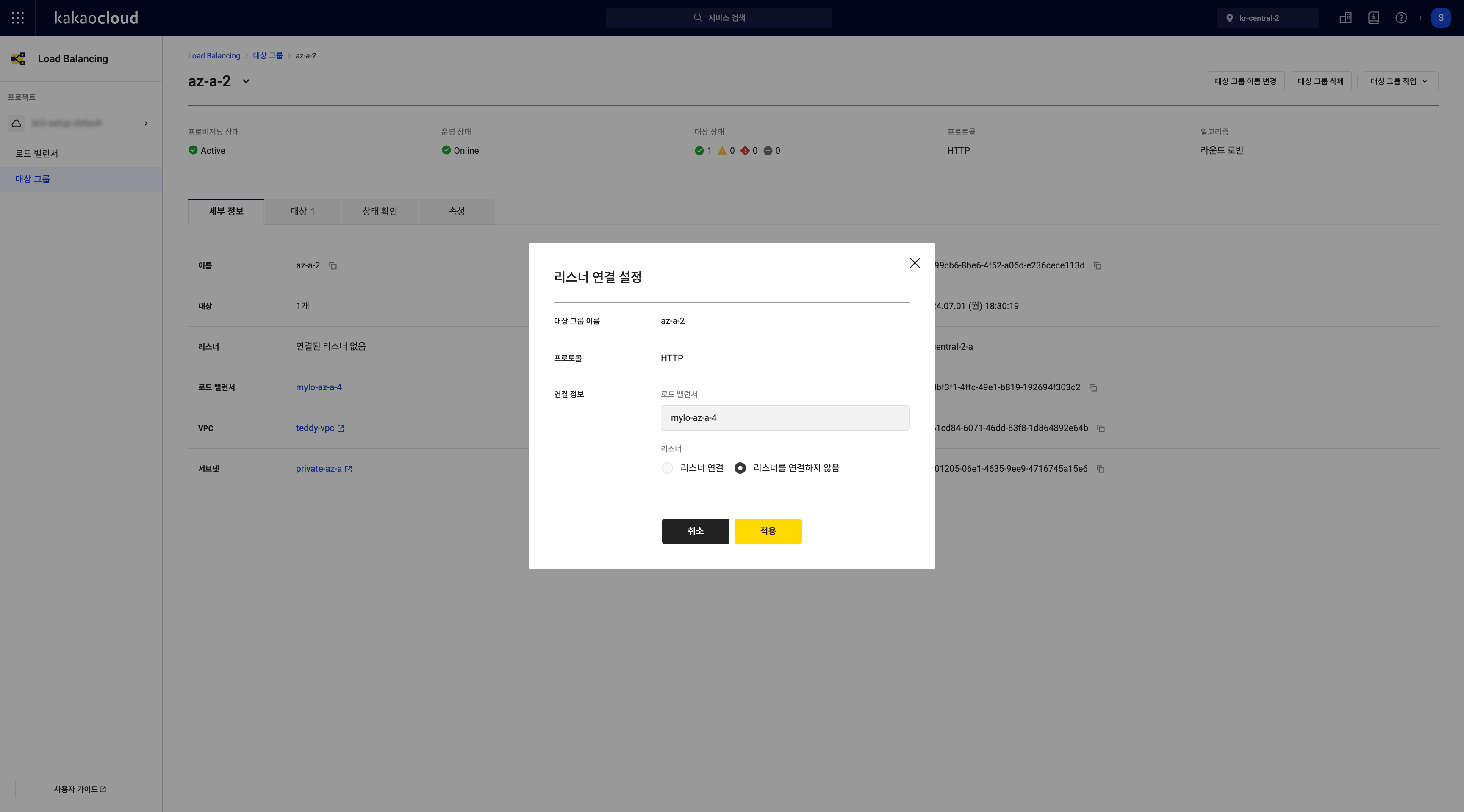Click the dialog title '리스너 연결 설정'
Viewport: 1464px width, 812px height.
[598, 277]
